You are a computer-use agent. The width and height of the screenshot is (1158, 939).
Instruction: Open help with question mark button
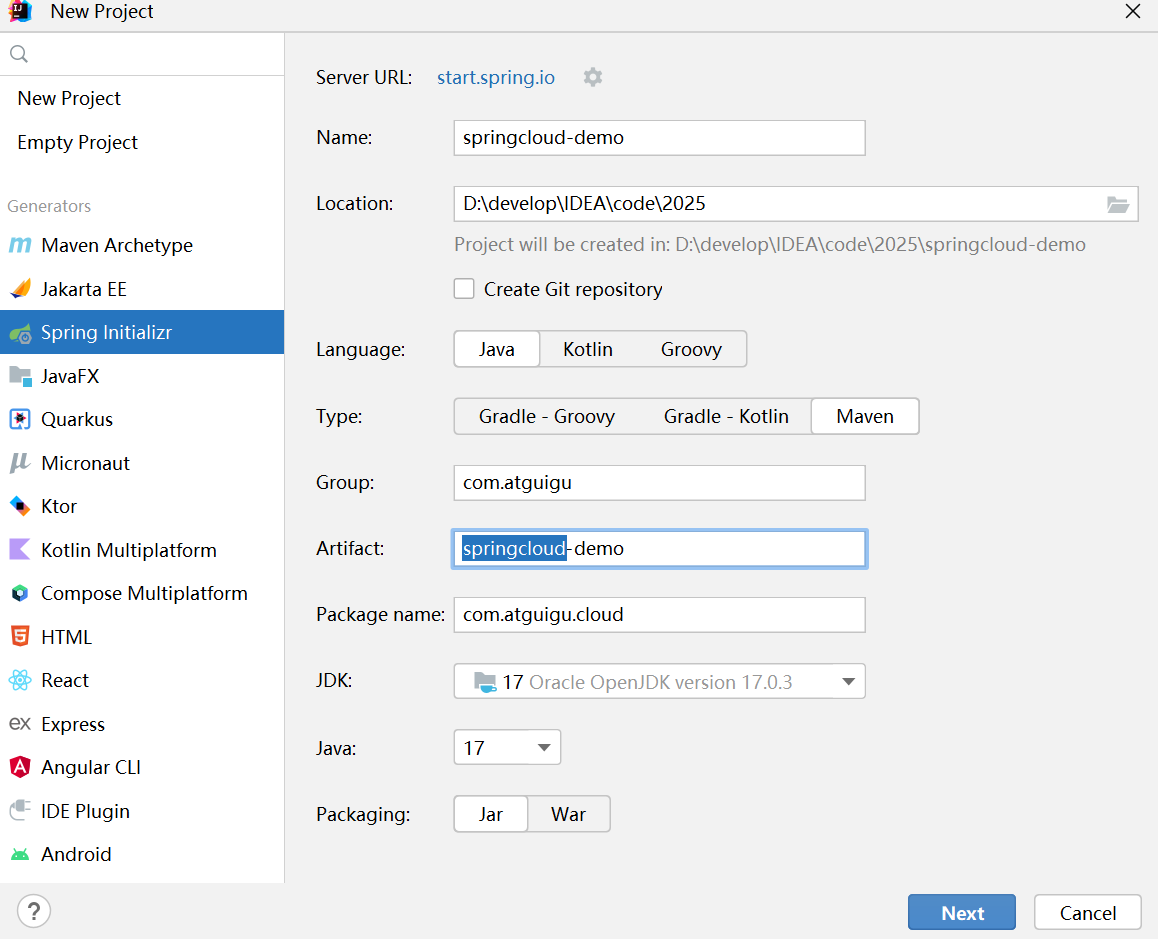34,911
